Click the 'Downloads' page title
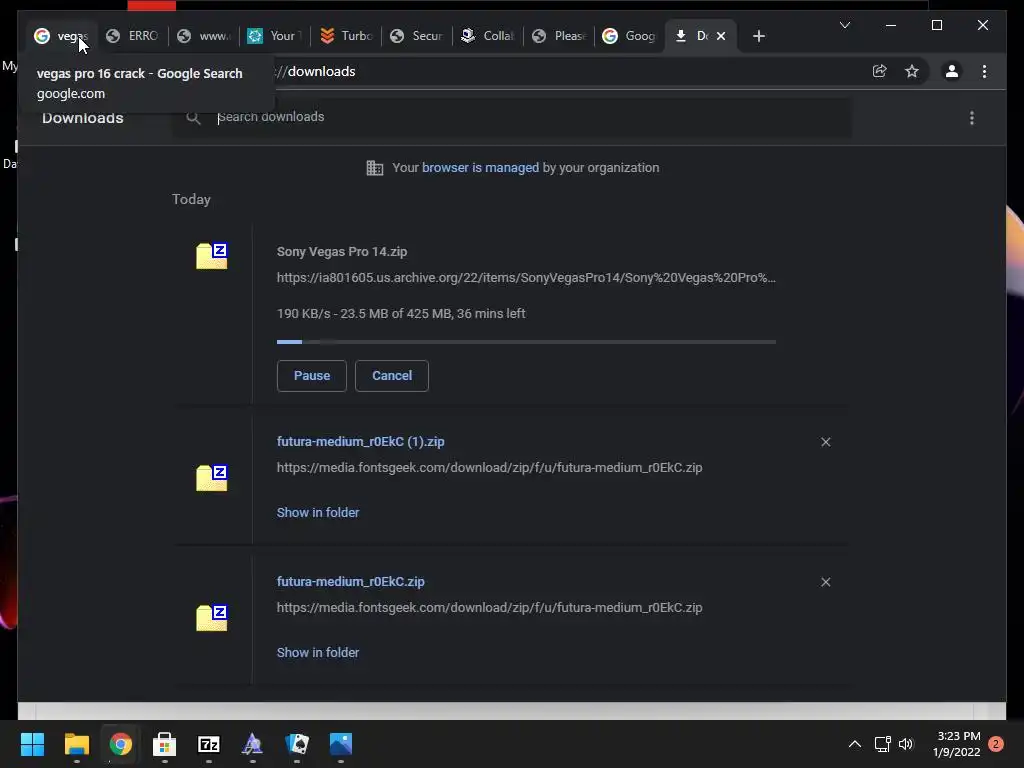 pyautogui.click(x=82, y=118)
